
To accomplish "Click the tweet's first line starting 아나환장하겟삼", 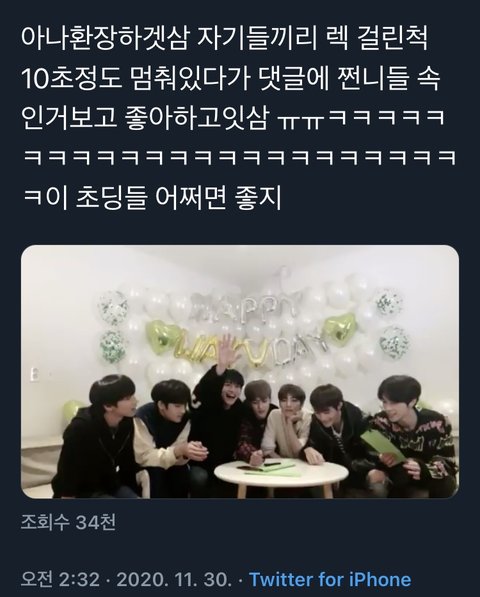I will tap(225, 38).
